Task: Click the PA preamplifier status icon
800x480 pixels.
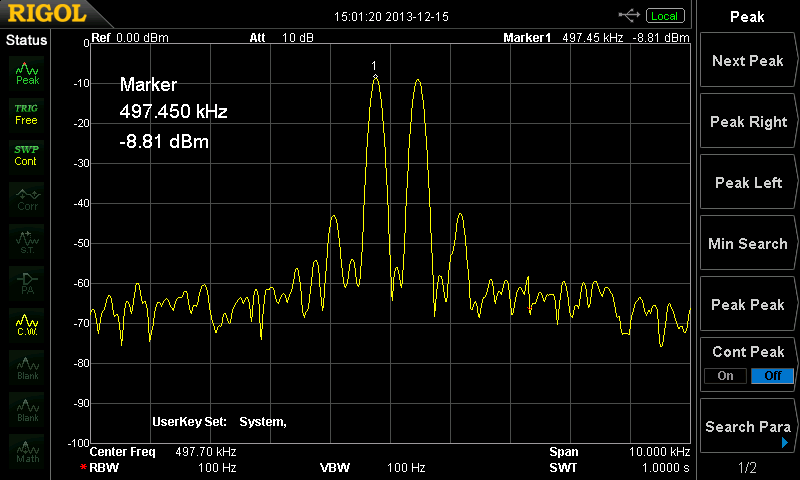Action: pos(27,282)
